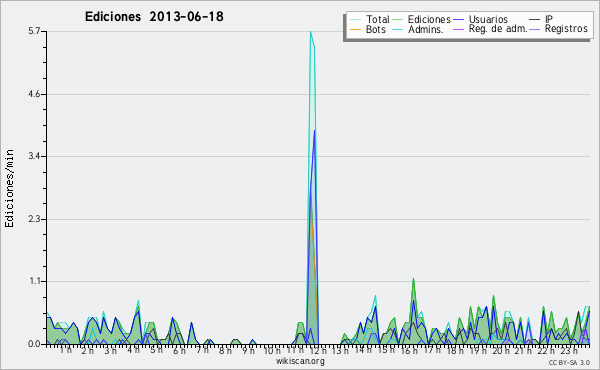Click the 22 h x-axis label

coord(546,350)
